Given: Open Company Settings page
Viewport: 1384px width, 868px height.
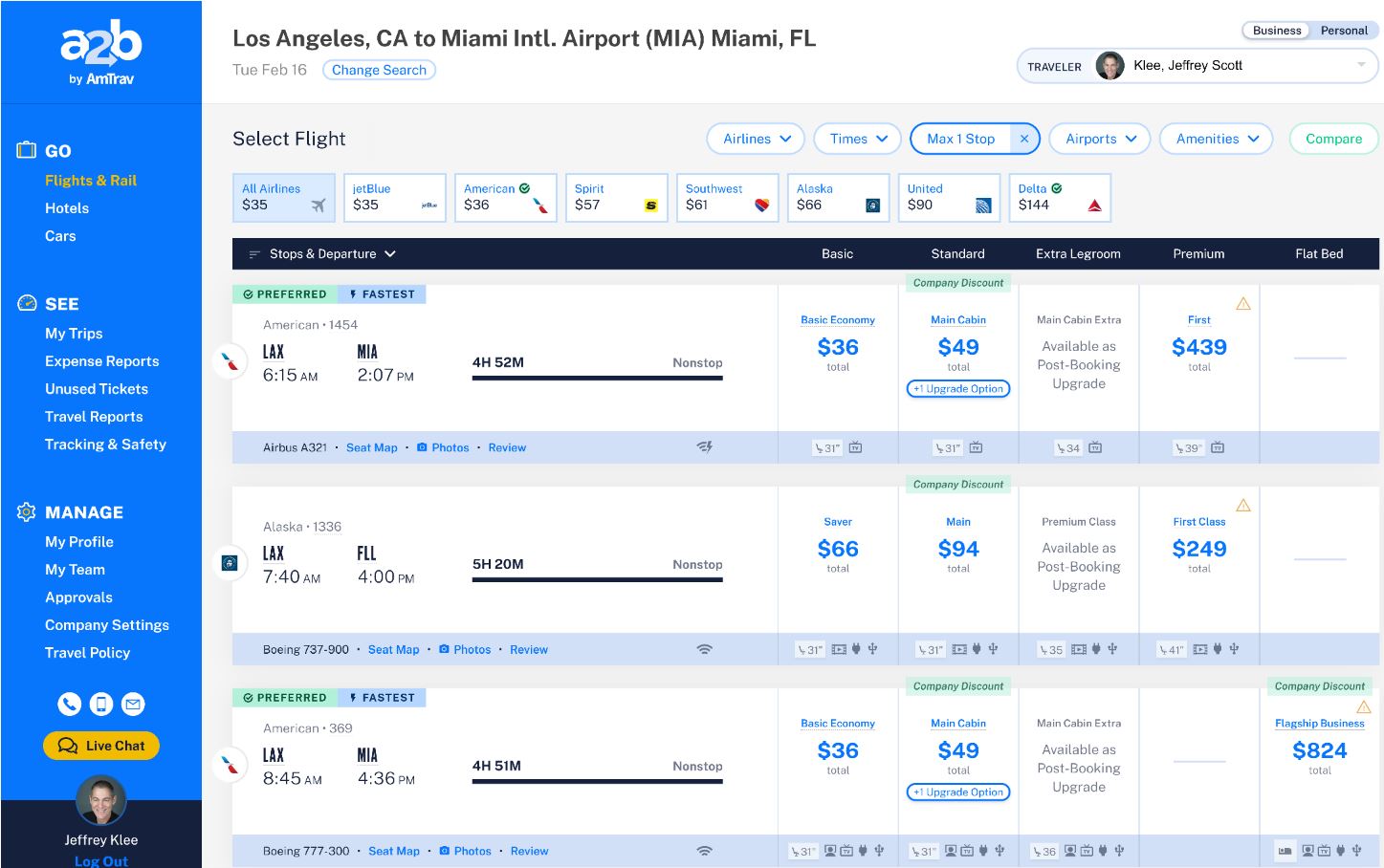Looking at the screenshot, I should pos(107,625).
